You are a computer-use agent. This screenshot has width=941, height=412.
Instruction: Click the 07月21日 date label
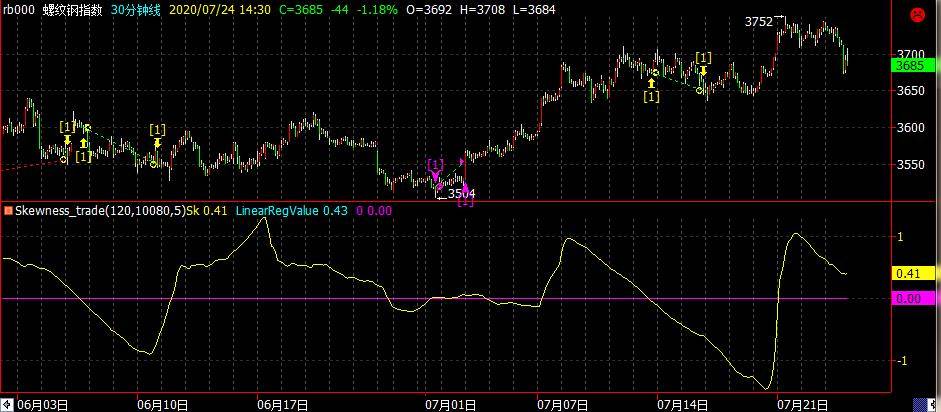802,405
